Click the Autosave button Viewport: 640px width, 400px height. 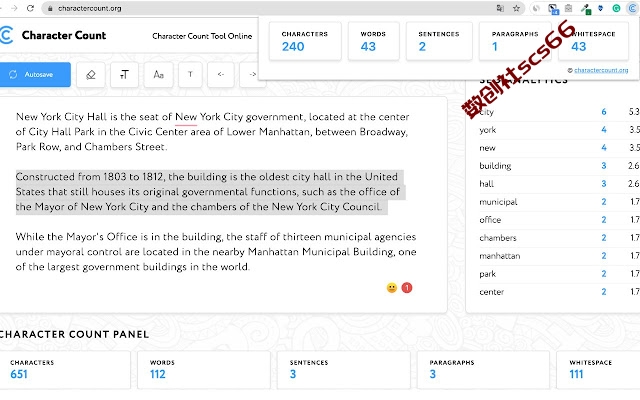35,74
